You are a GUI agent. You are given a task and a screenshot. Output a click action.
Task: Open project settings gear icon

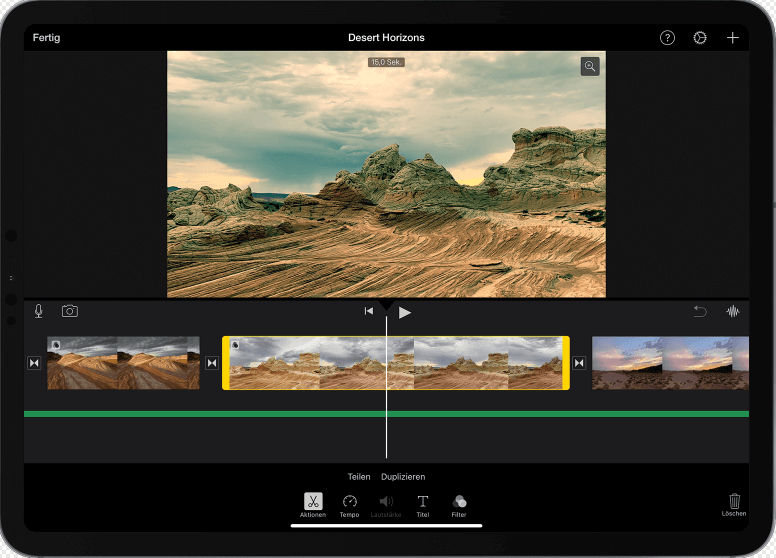click(700, 38)
